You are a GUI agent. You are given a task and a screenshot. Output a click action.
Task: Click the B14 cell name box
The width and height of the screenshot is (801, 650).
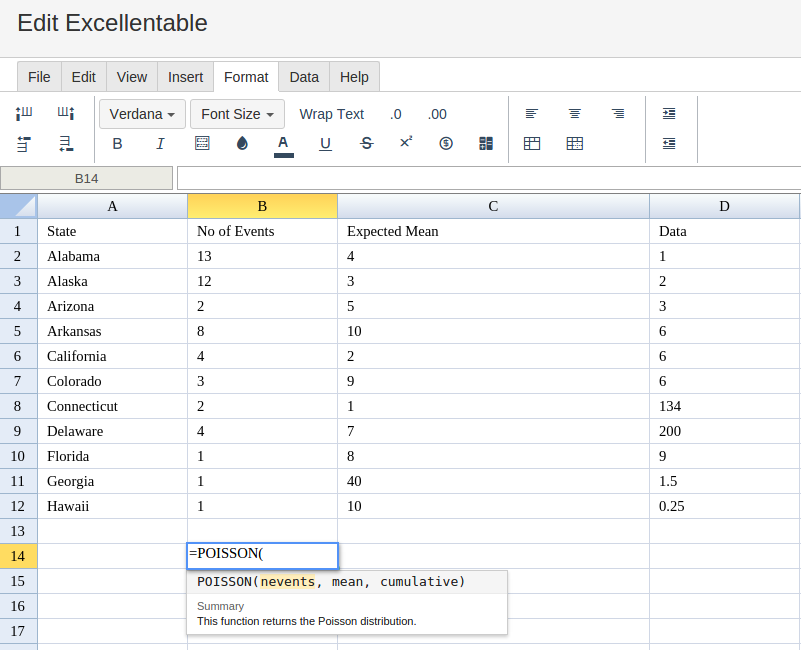[87, 178]
